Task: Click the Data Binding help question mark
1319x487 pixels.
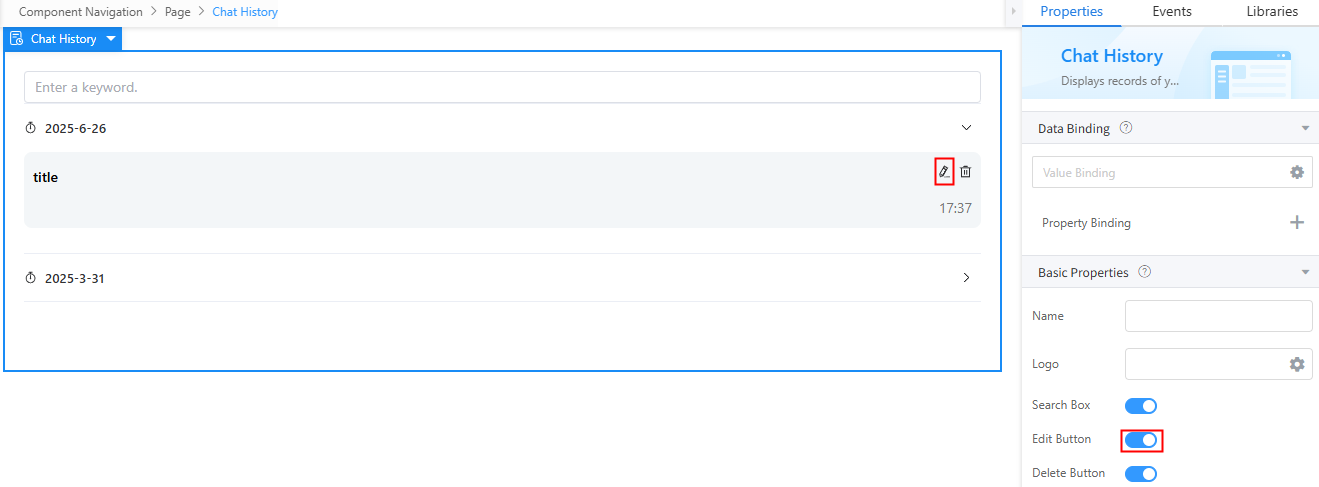Action: [x=1126, y=128]
